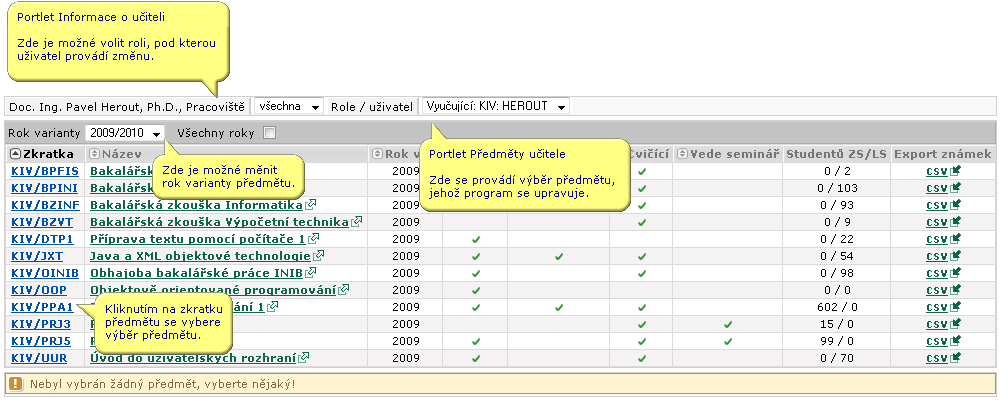Image resolution: width=1001 pixels, height=400 pixels.
Task: Export CSV grades for KIV/PRJ3 row
Action: click(943, 324)
